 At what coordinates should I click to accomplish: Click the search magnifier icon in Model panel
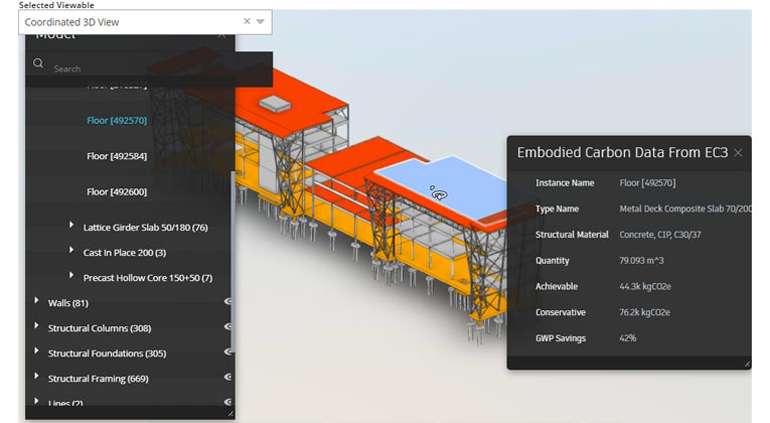pyautogui.click(x=38, y=64)
